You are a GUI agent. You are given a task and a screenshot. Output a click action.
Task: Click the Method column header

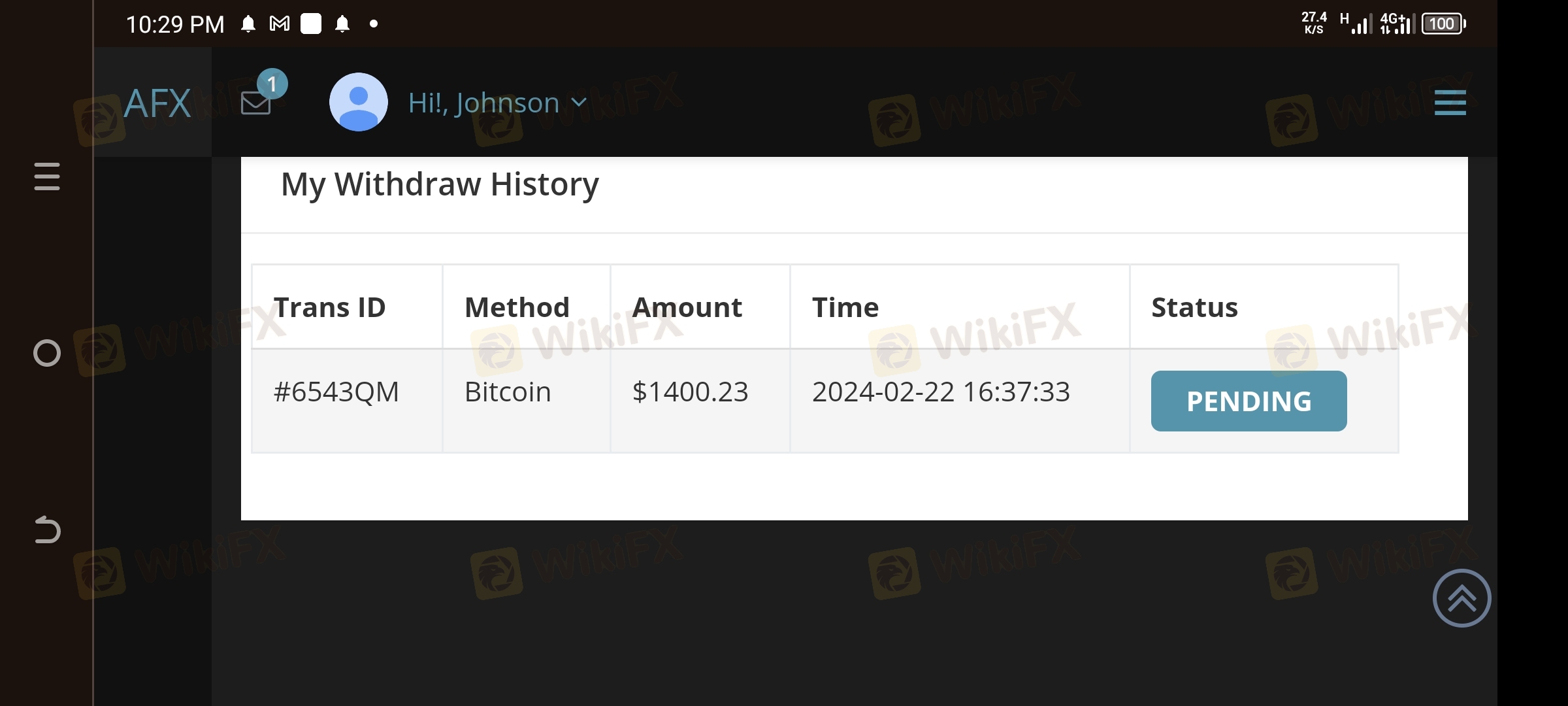coord(517,307)
